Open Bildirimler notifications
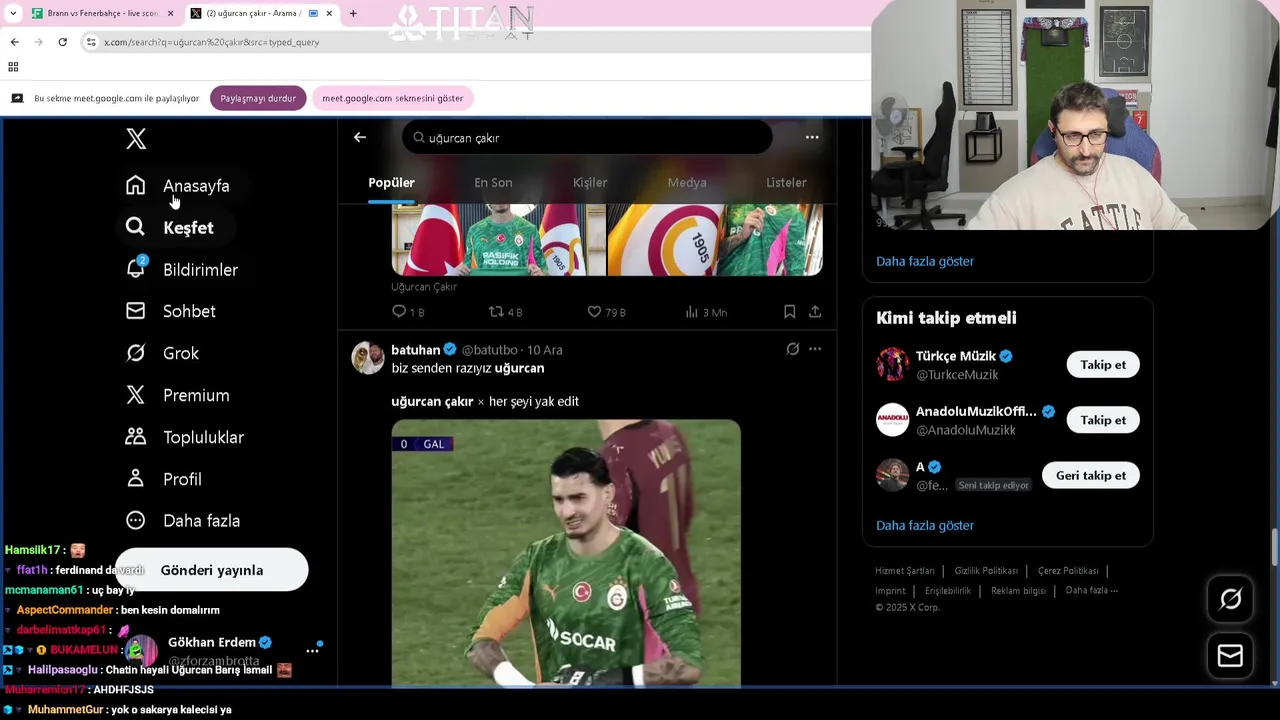 (x=181, y=270)
